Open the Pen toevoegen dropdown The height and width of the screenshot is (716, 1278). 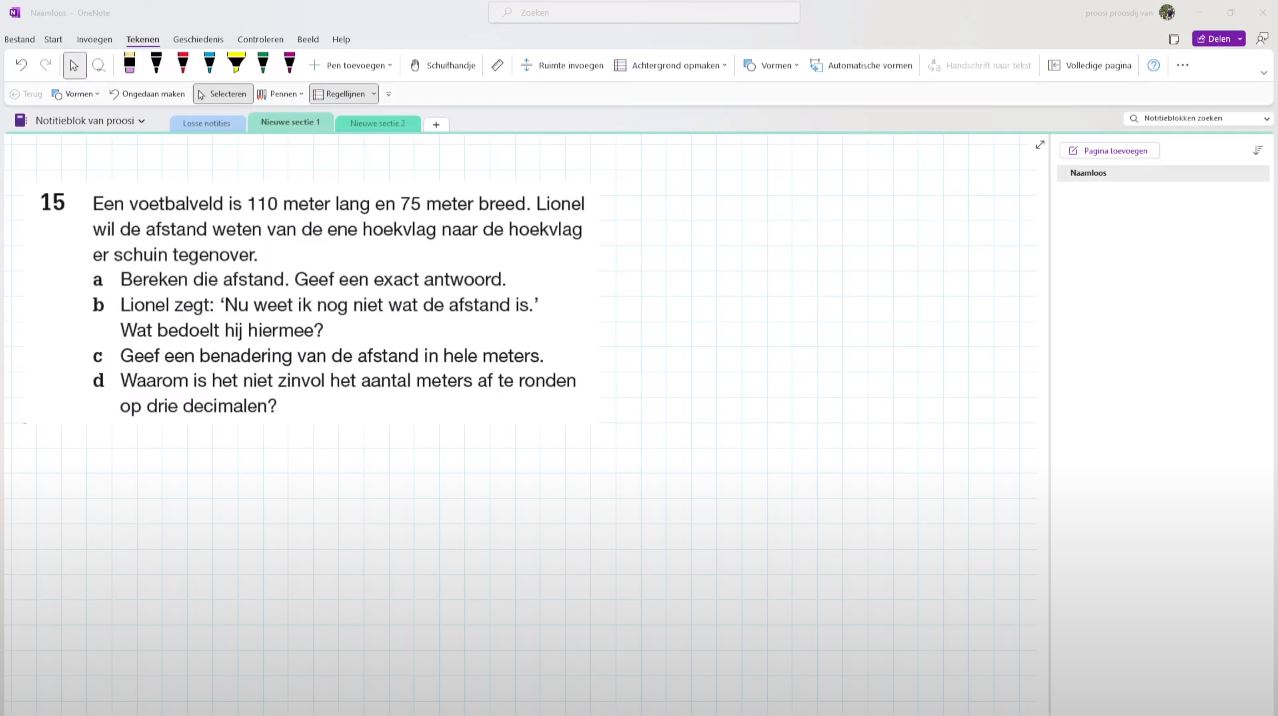350,66
